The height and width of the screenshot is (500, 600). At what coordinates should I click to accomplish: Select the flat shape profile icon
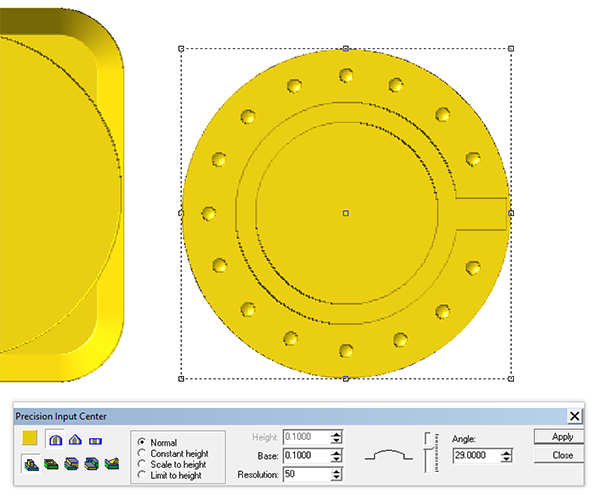(x=95, y=441)
